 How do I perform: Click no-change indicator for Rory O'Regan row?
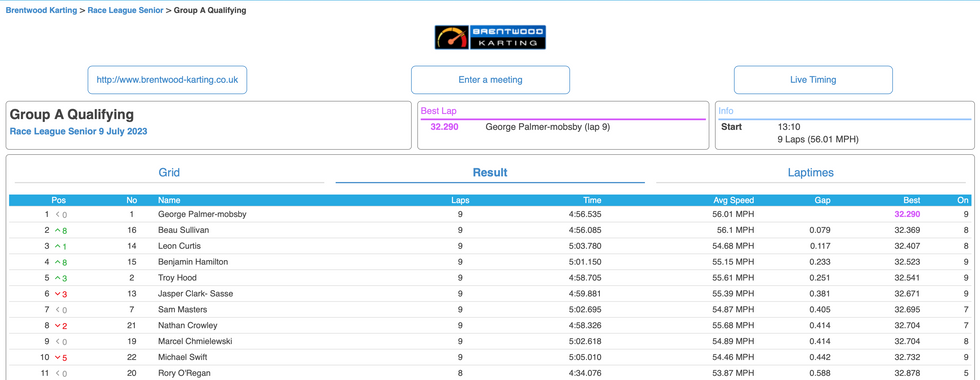pyautogui.click(x=61, y=373)
